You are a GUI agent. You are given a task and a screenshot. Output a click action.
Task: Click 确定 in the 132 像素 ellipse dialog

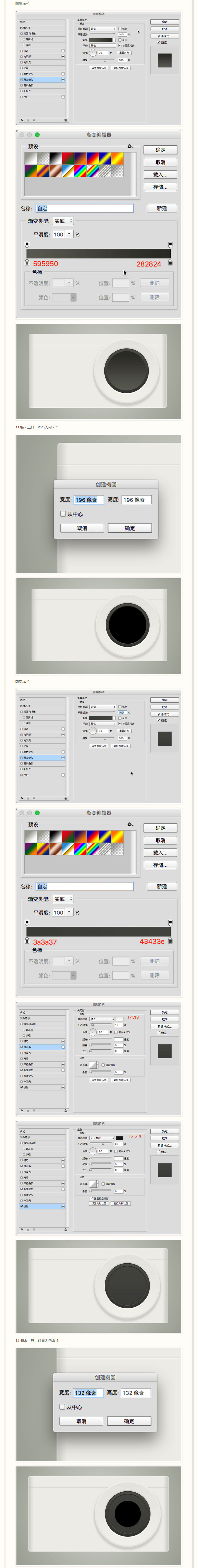[x=129, y=1421]
